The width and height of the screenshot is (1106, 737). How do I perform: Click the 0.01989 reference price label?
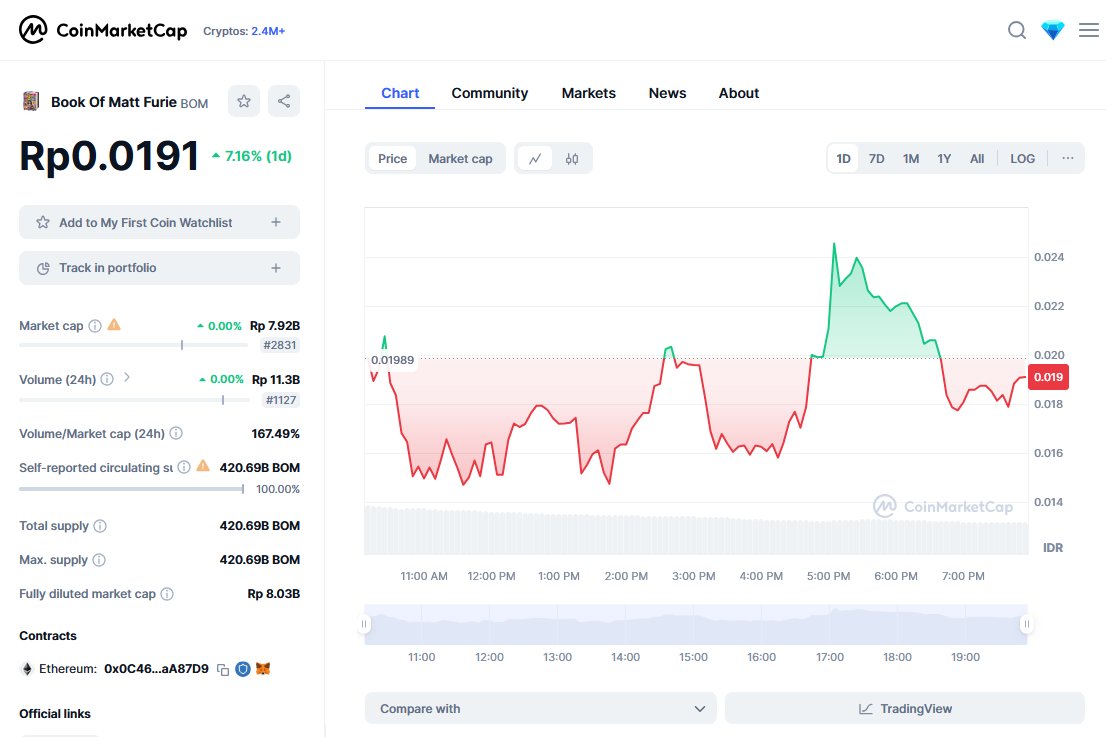pos(393,360)
